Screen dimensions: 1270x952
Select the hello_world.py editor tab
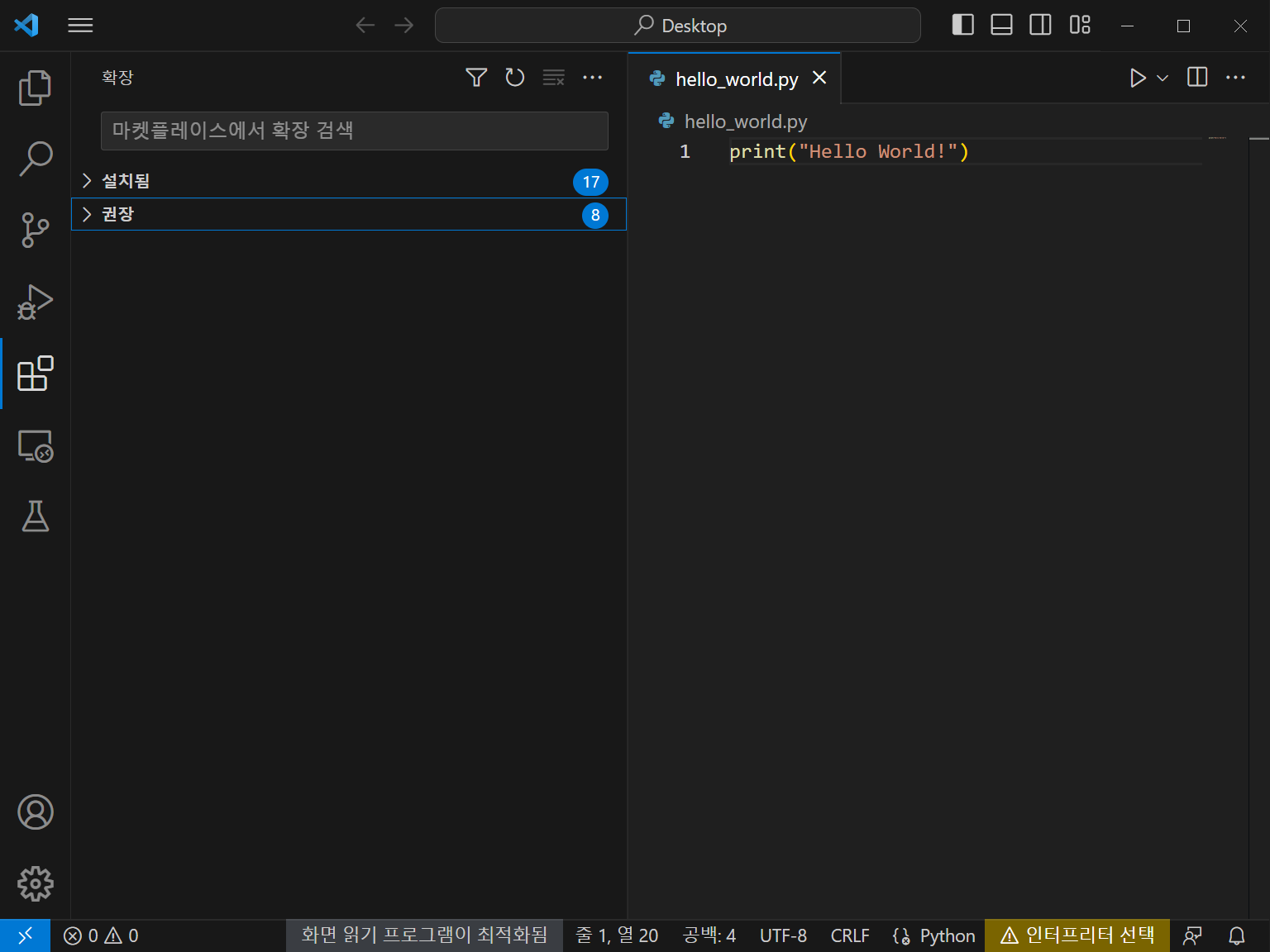click(x=736, y=79)
